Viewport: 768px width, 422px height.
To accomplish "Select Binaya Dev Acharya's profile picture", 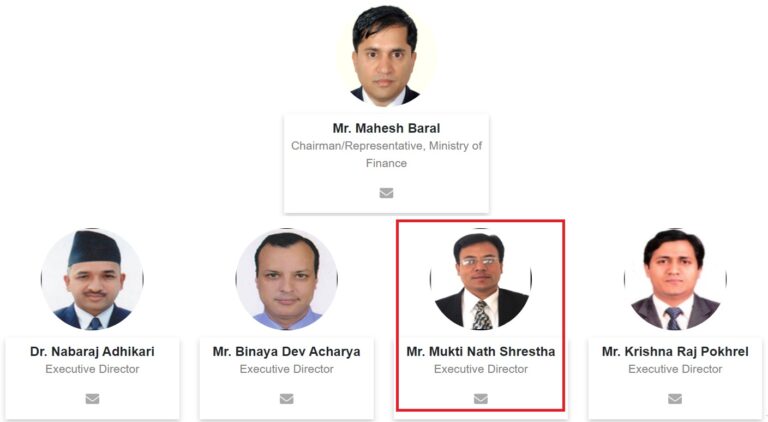I will [287, 279].
